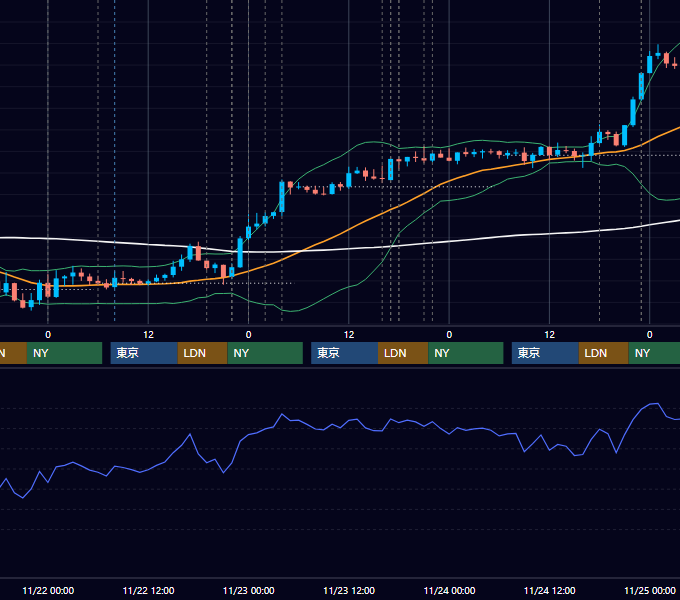The height and width of the screenshot is (600, 680).
Task: Click the last LDN session block on the right
Action: coord(604,353)
